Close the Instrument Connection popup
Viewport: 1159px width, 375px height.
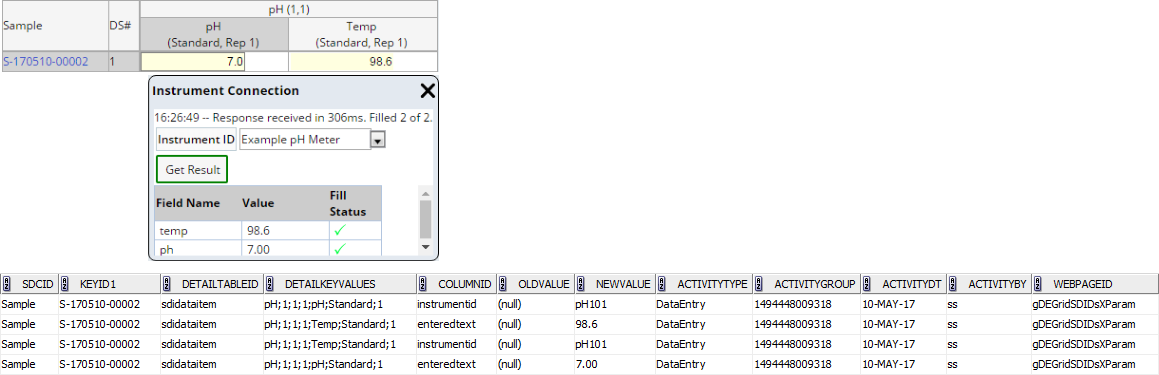[427, 91]
